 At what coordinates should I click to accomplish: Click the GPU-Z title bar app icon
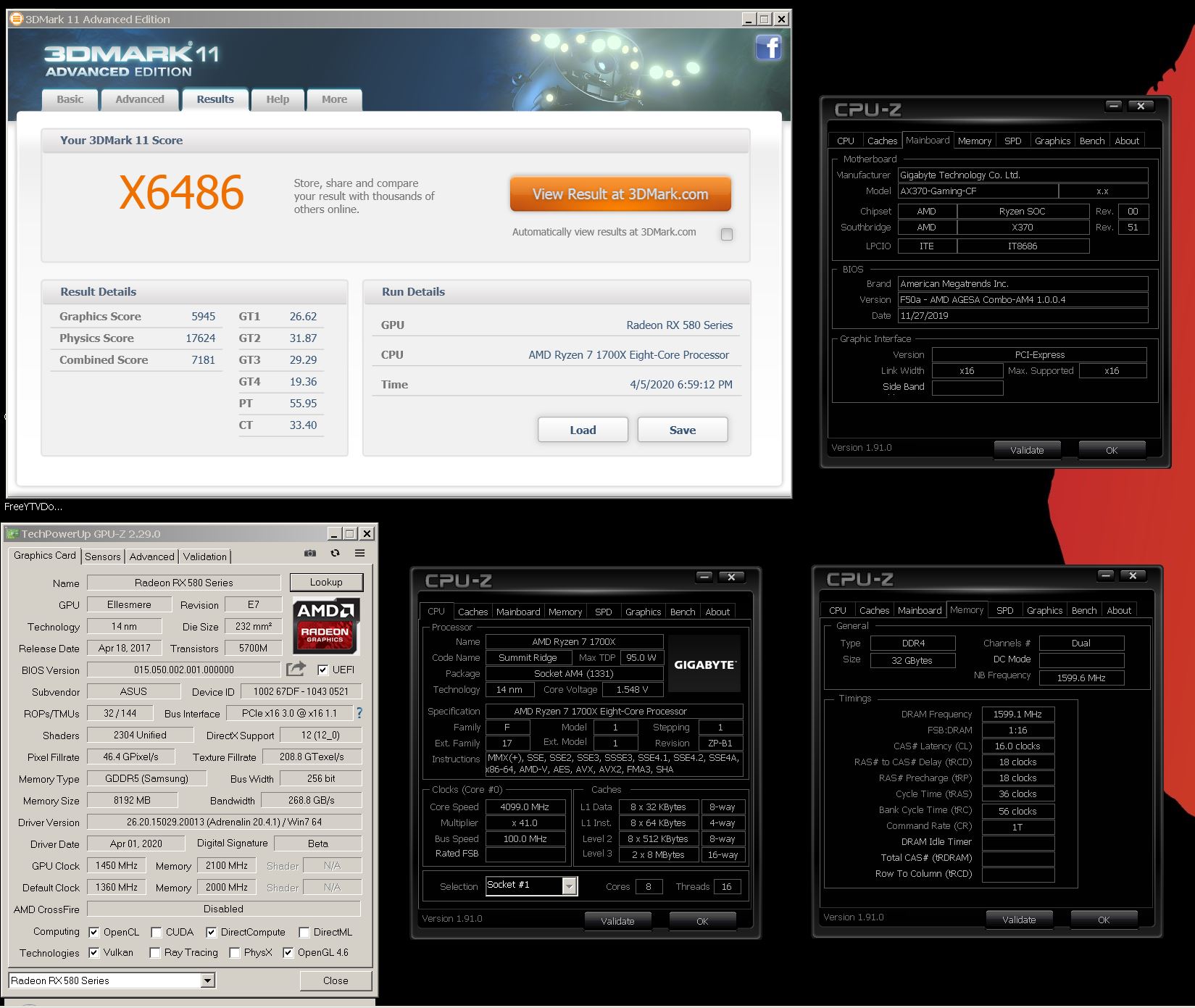pyautogui.click(x=12, y=534)
